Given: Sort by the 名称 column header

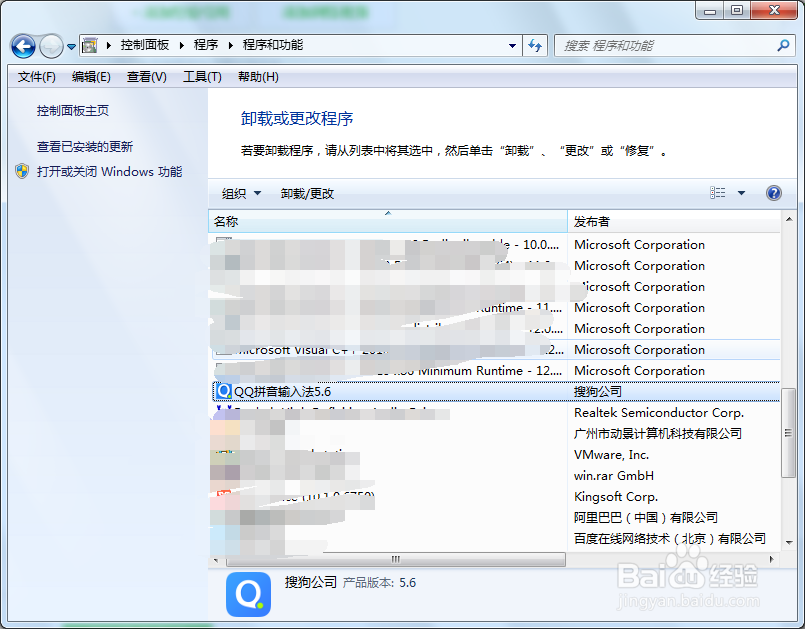Looking at the screenshot, I should pos(388,222).
